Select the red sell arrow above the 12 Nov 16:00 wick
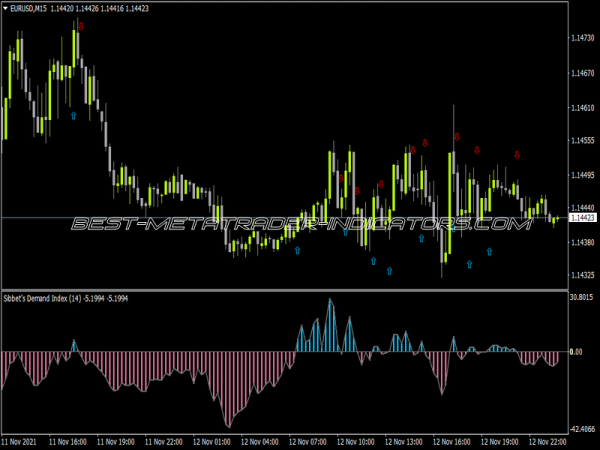600x450 pixels. pos(457,137)
